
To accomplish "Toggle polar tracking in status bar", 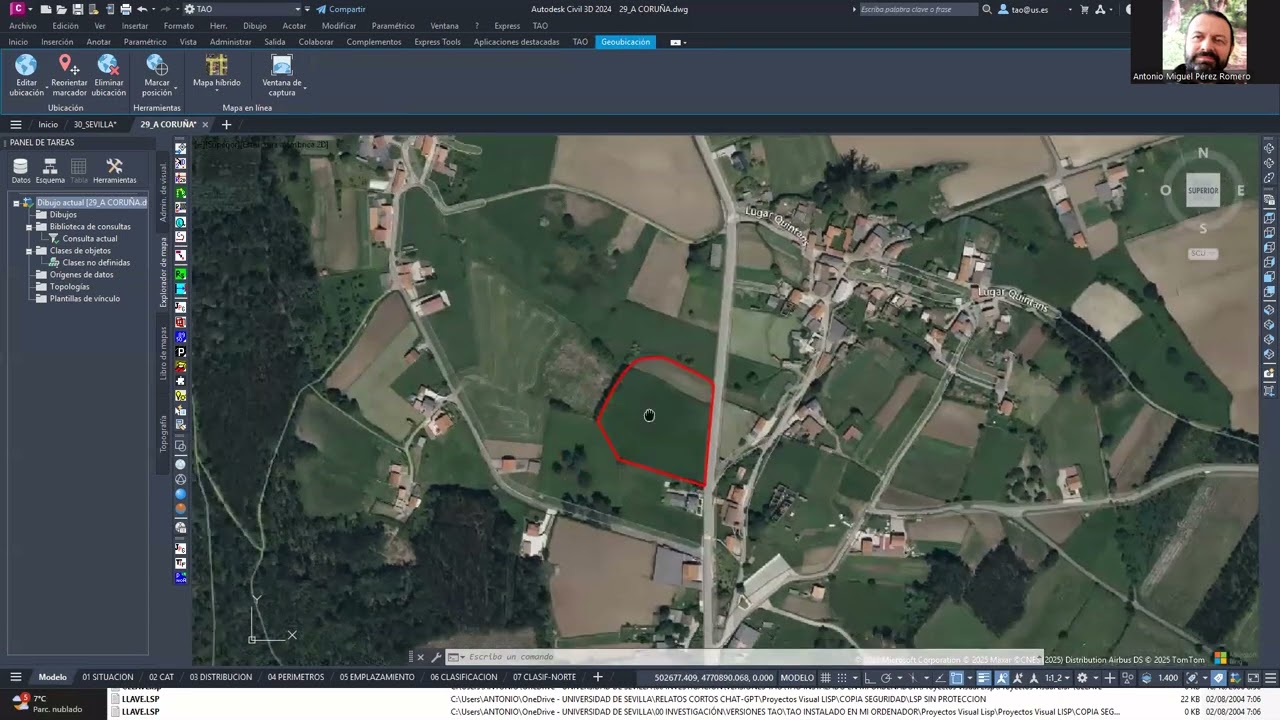I will pos(886,678).
